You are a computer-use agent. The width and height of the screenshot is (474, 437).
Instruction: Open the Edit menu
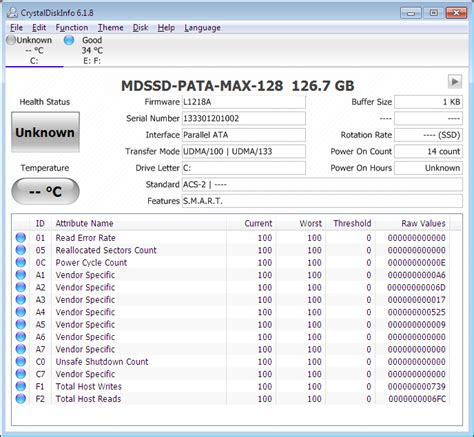click(x=39, y=28)
